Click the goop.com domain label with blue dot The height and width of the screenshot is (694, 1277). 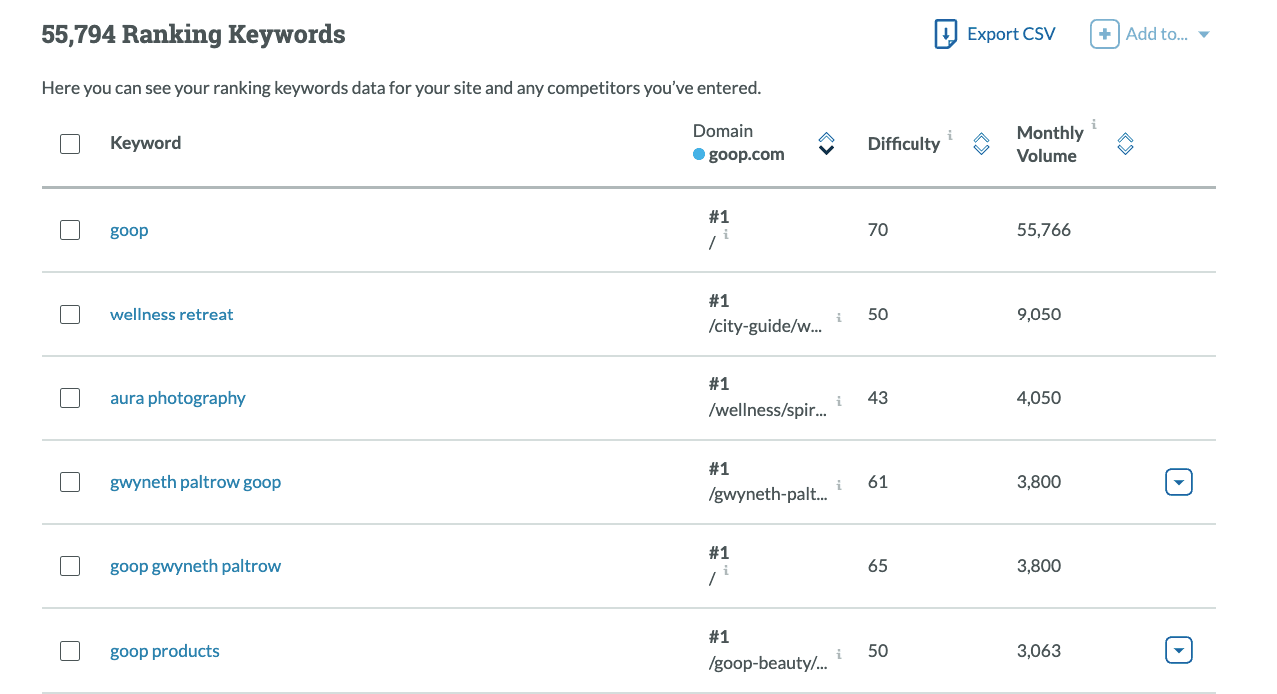pyautogui.click(x=738, y=154)
